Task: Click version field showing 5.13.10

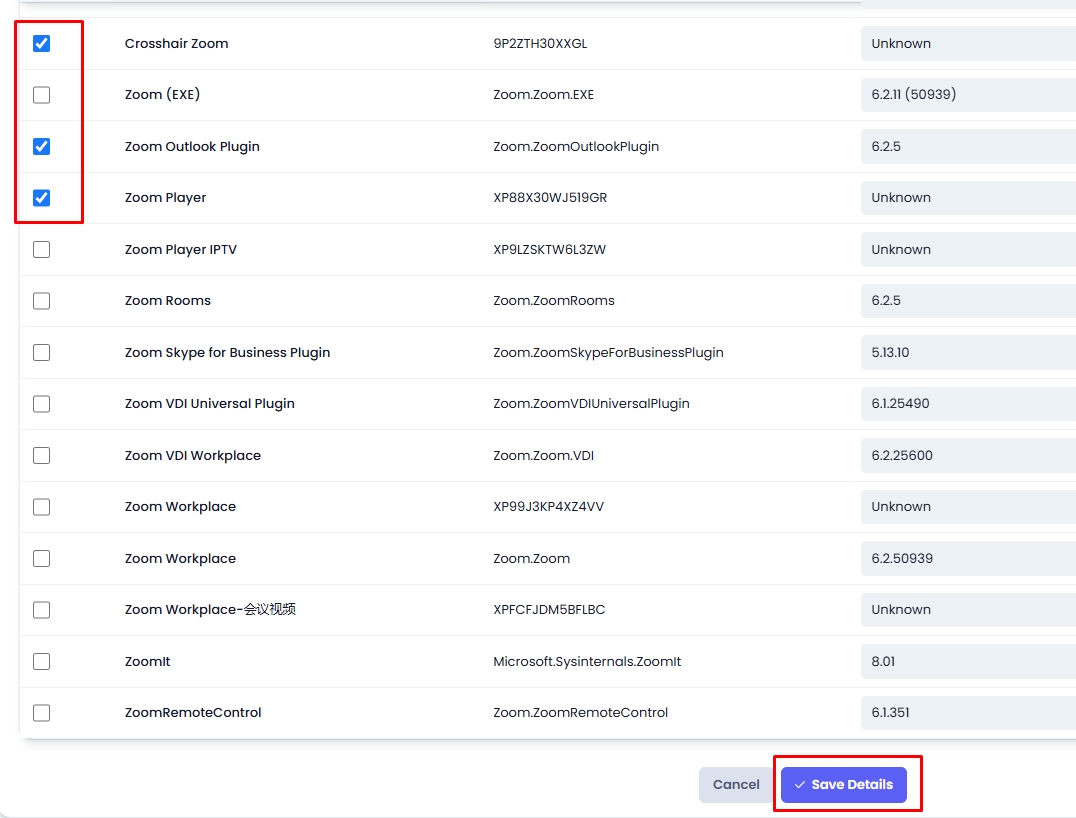Action: click(x=968, y=352)
